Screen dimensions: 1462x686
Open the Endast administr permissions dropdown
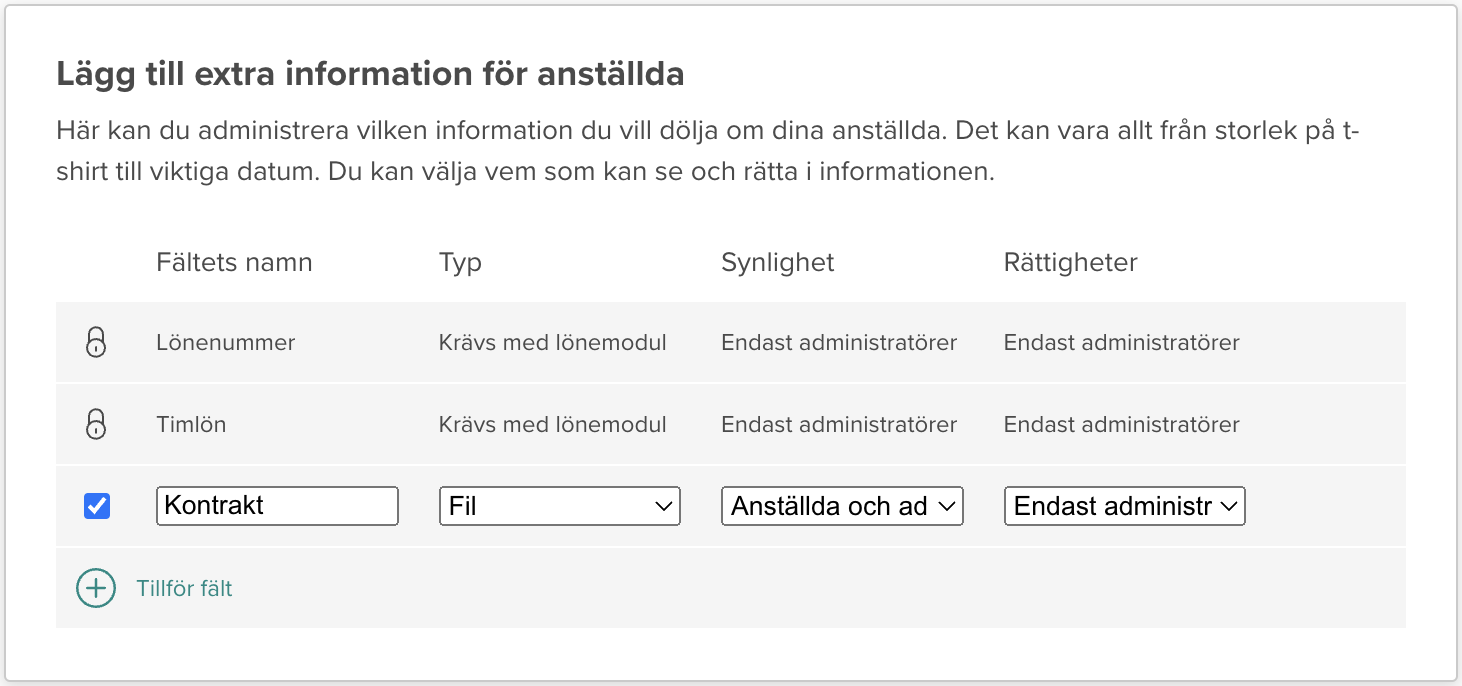click(1124, 506)
